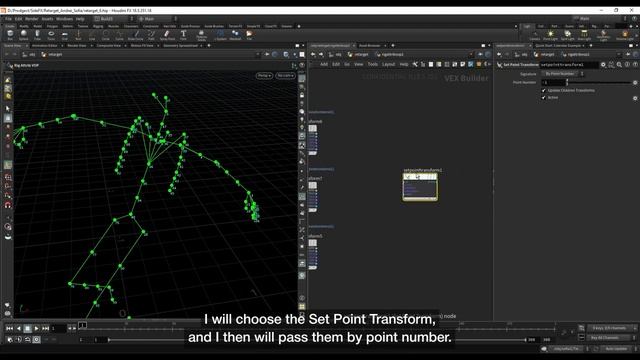Select the File shelf tool
640x360 pixels.
(x=249, y=35)
